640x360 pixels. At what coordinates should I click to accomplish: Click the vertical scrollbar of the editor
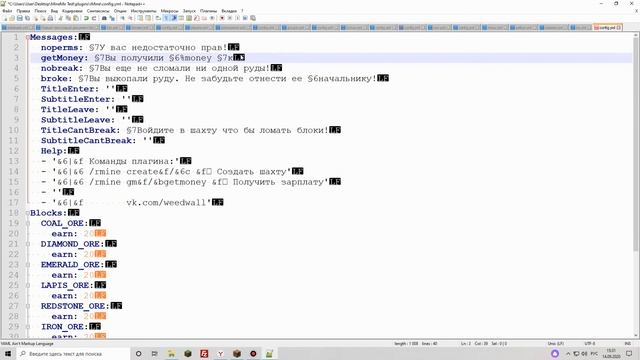[x=636, y=186]
